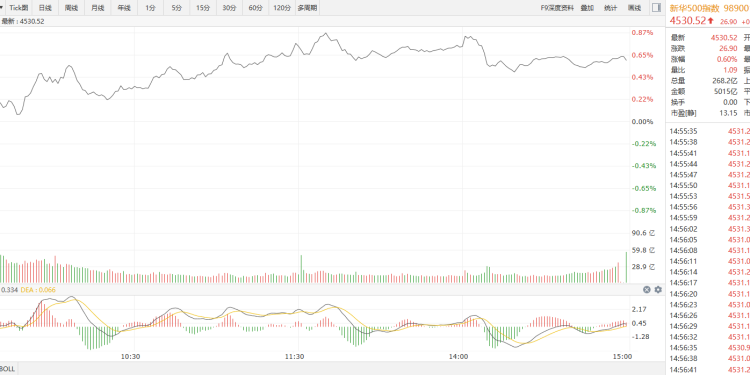Click the 10:30 time axis marker
The width and height of the screenshot is (750, 375).
[x=130, y=356]
